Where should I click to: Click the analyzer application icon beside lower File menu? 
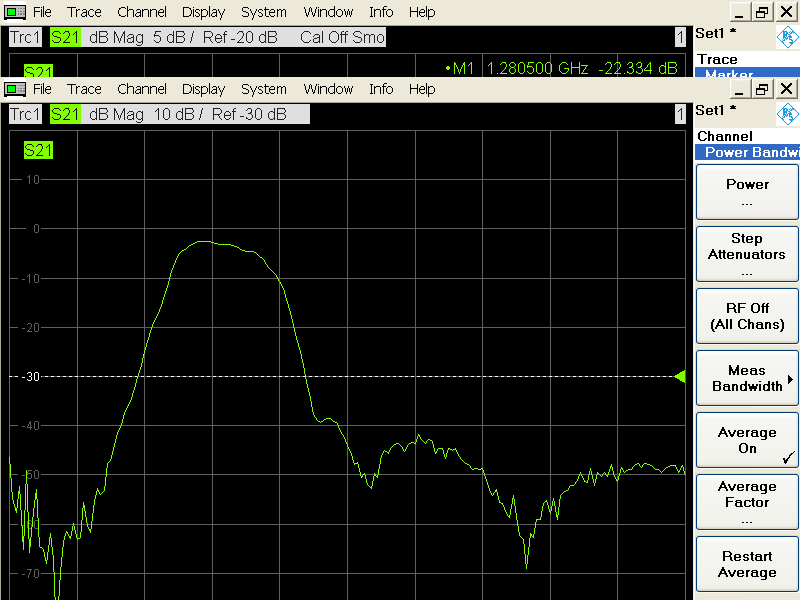(15, 89)
